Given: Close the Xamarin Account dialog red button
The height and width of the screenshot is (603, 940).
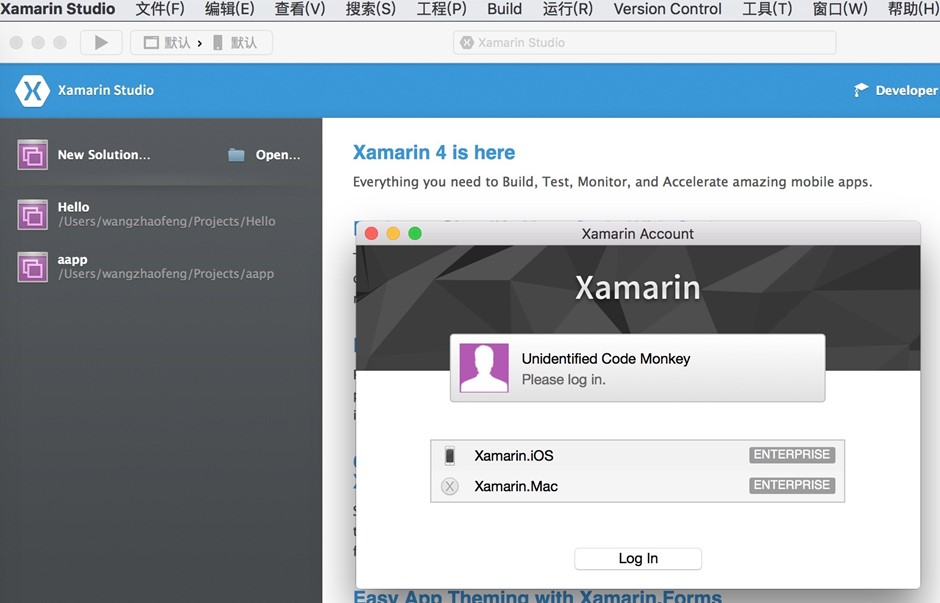Looking at the screenshot, I should point(371,233).
